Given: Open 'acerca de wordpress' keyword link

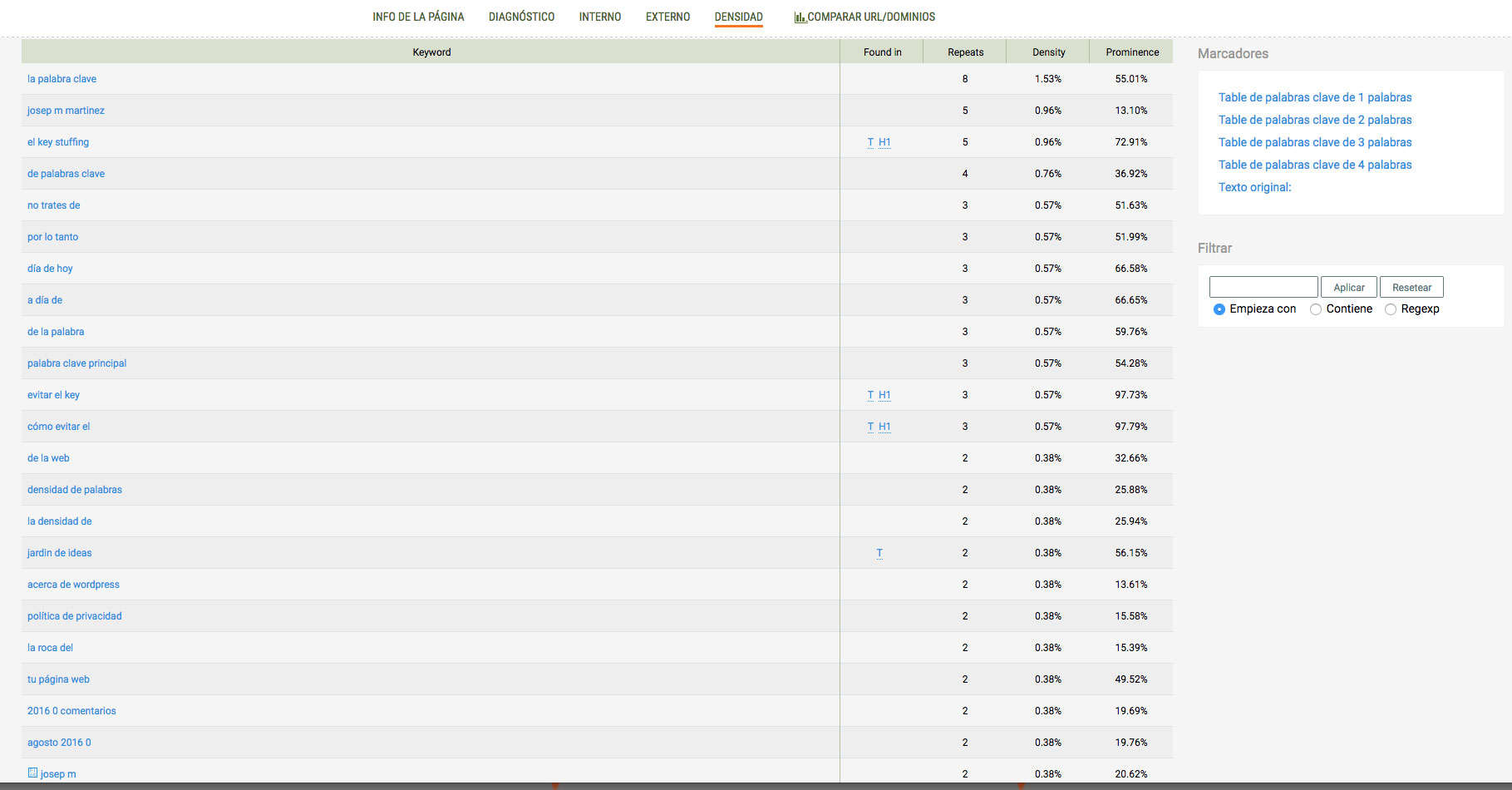Looking at the screenshot, I should point(73,585).
